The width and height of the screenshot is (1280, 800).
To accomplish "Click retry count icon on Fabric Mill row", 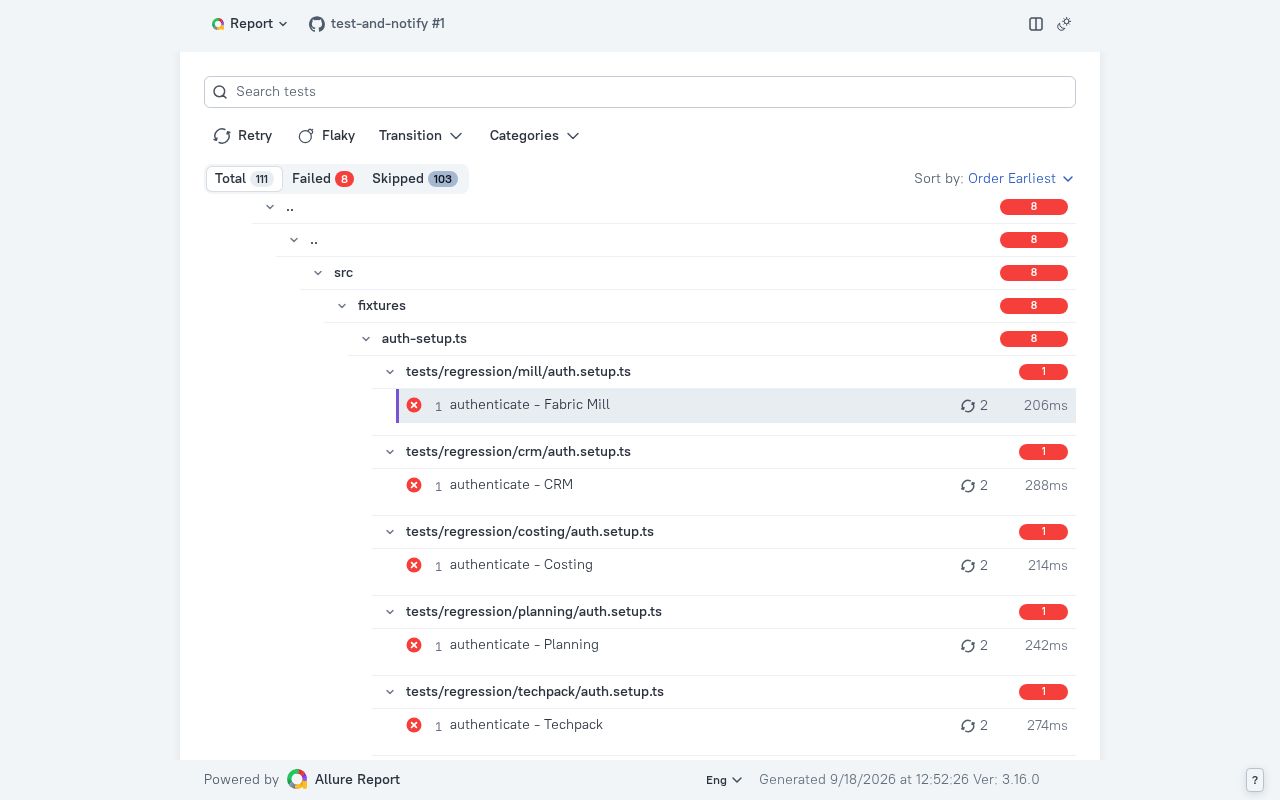I will click(x=967, y=406).
